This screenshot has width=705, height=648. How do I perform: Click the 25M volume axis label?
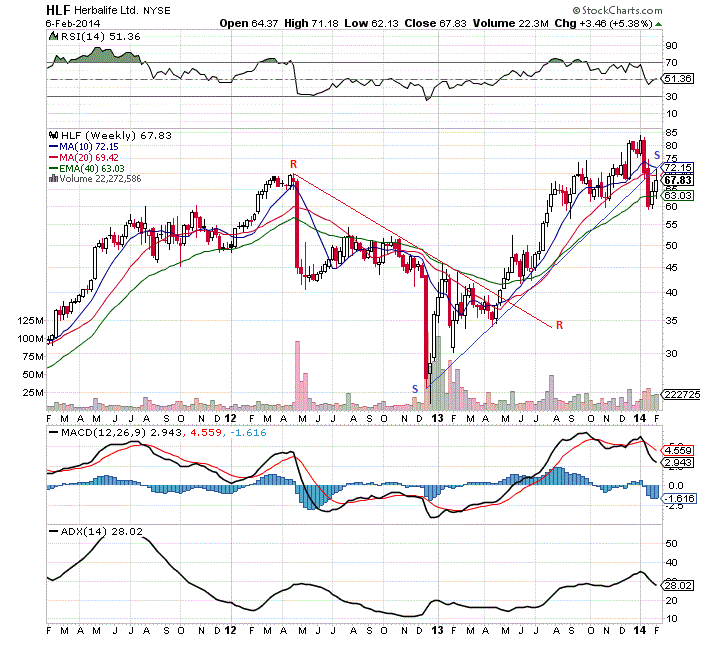[33, 393]
